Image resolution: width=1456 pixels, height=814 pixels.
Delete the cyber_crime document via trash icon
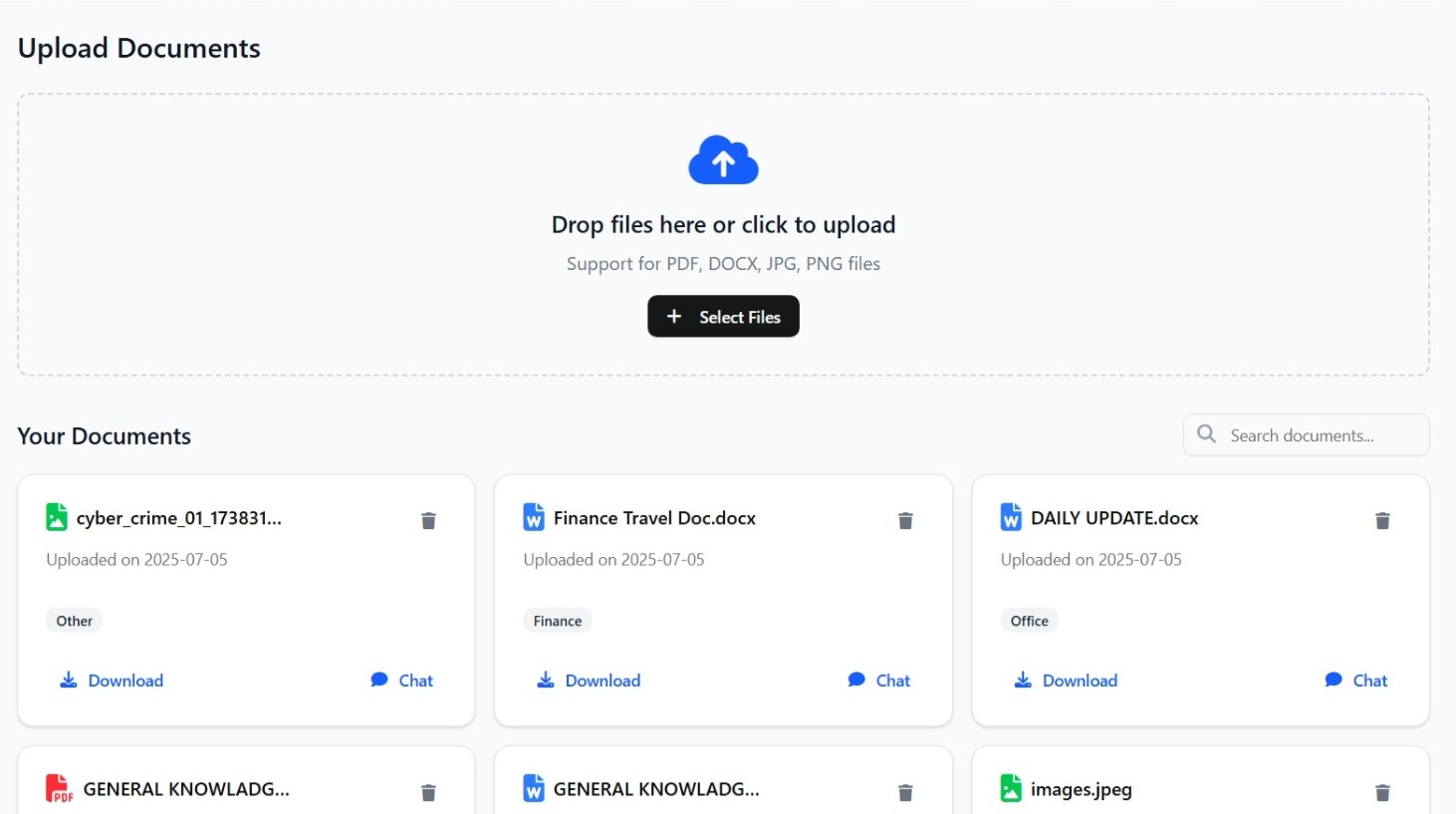tap(428, 520)
